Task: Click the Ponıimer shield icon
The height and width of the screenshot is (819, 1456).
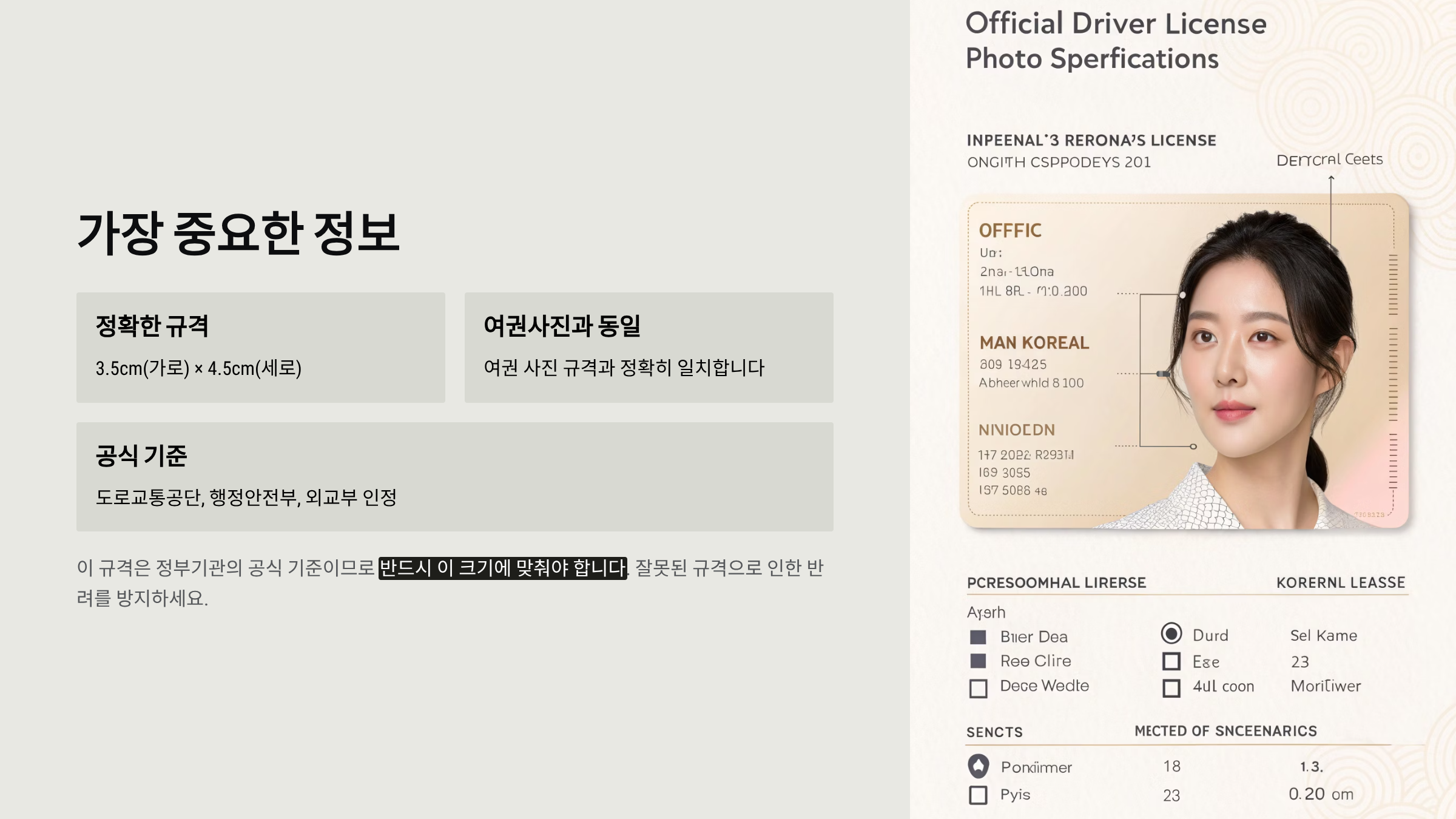Action: pos(978,766)
